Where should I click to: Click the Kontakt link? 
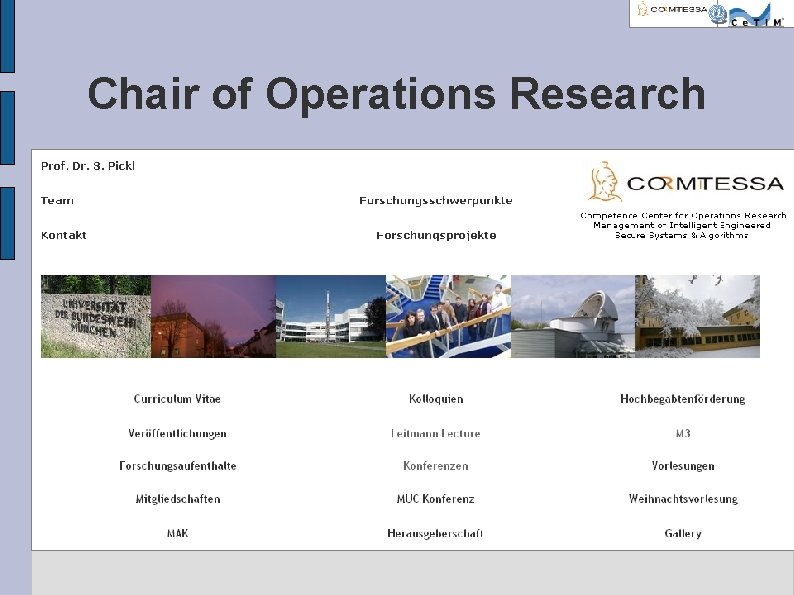64,235
